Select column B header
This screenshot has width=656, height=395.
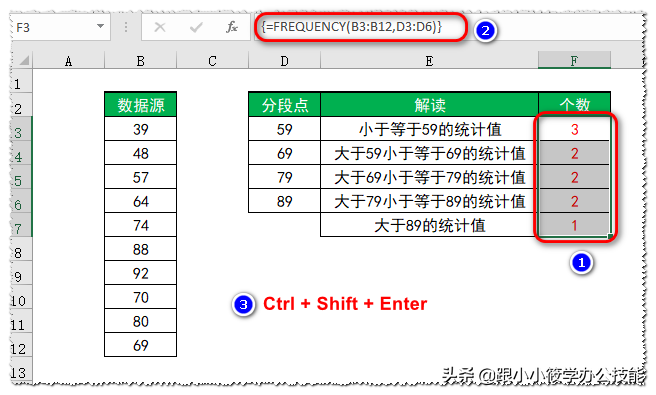click(141, 61)
